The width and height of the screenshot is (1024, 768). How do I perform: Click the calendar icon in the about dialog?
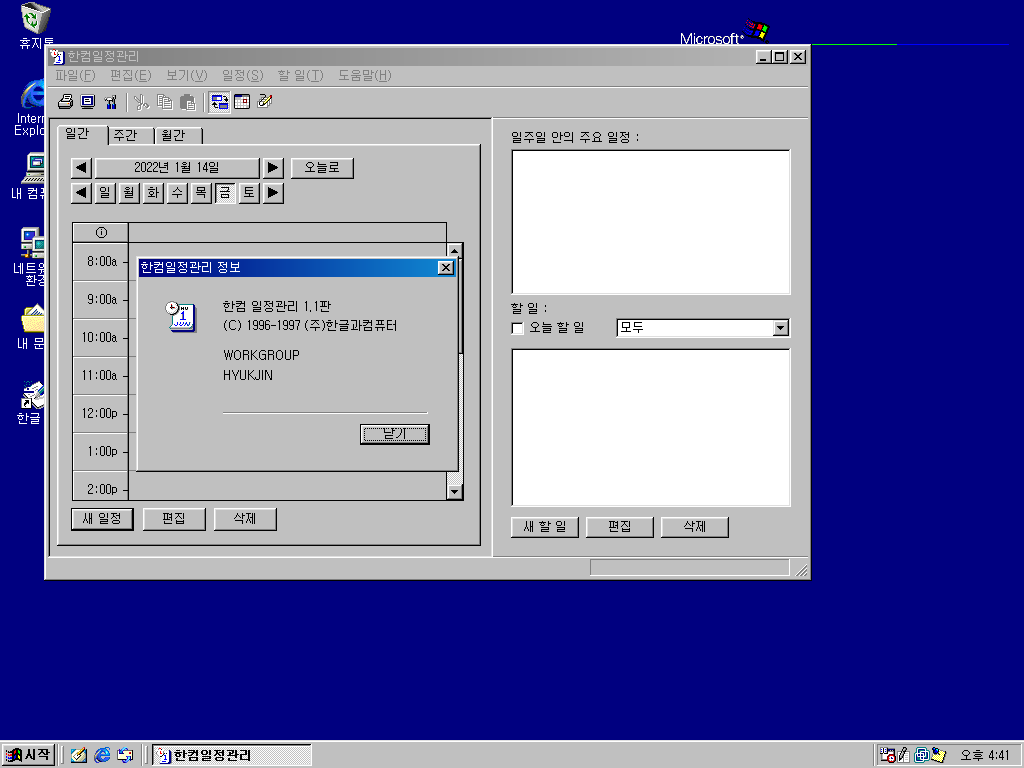click(x=181, y=317)
